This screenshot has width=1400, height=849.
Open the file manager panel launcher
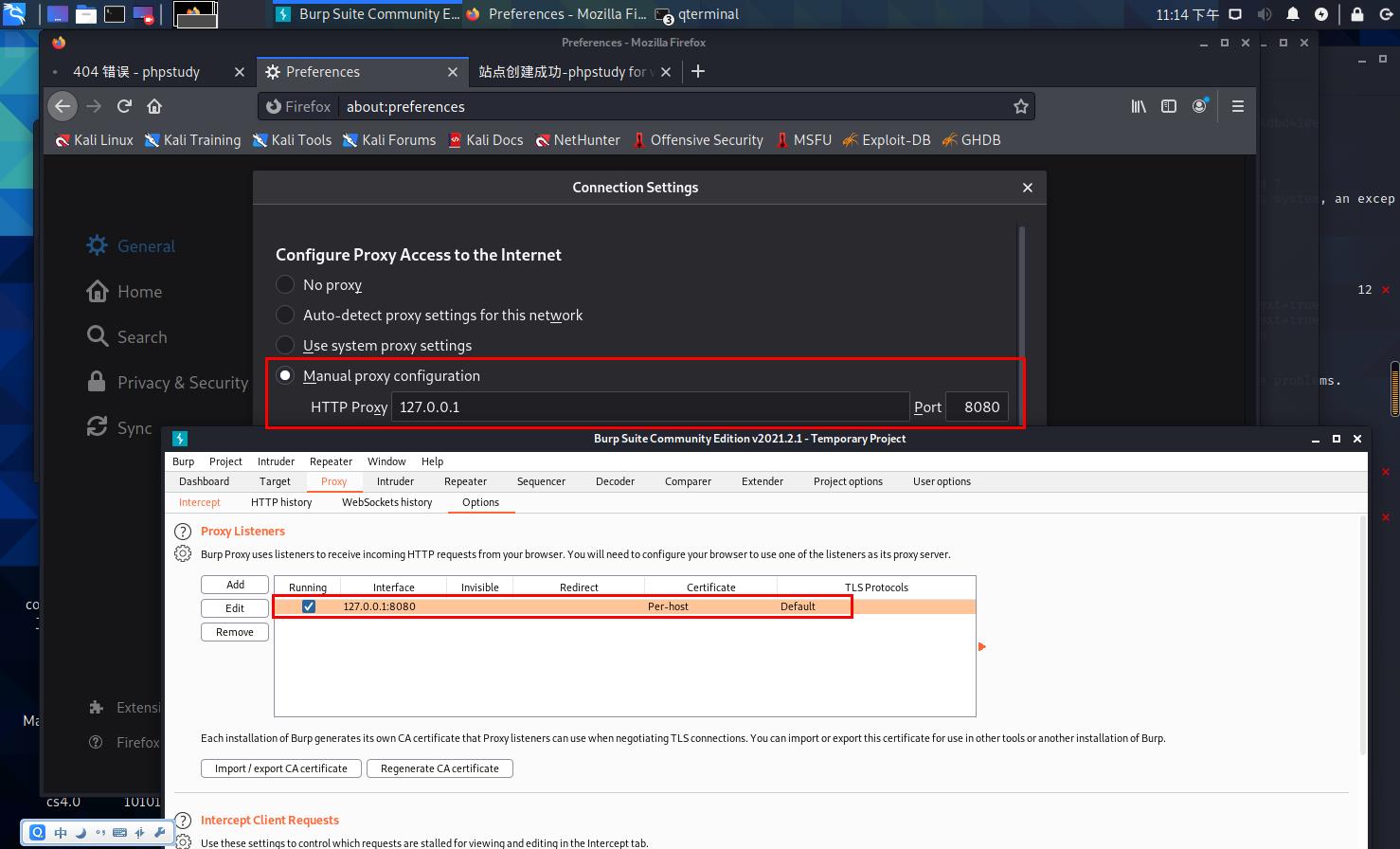pos(85,14)
